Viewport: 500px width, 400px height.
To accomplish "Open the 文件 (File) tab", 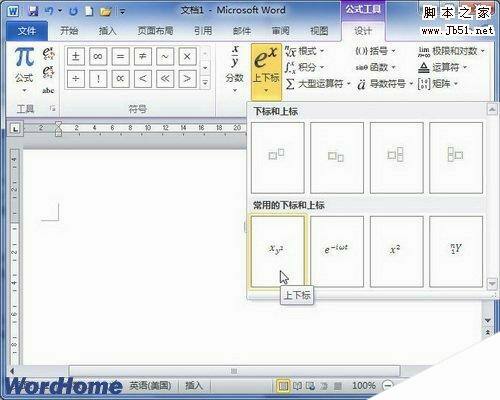I will pos(27,31).
